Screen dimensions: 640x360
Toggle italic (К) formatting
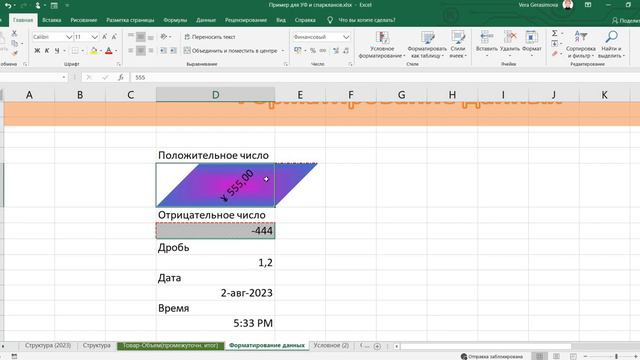click(x=47, y=51)
